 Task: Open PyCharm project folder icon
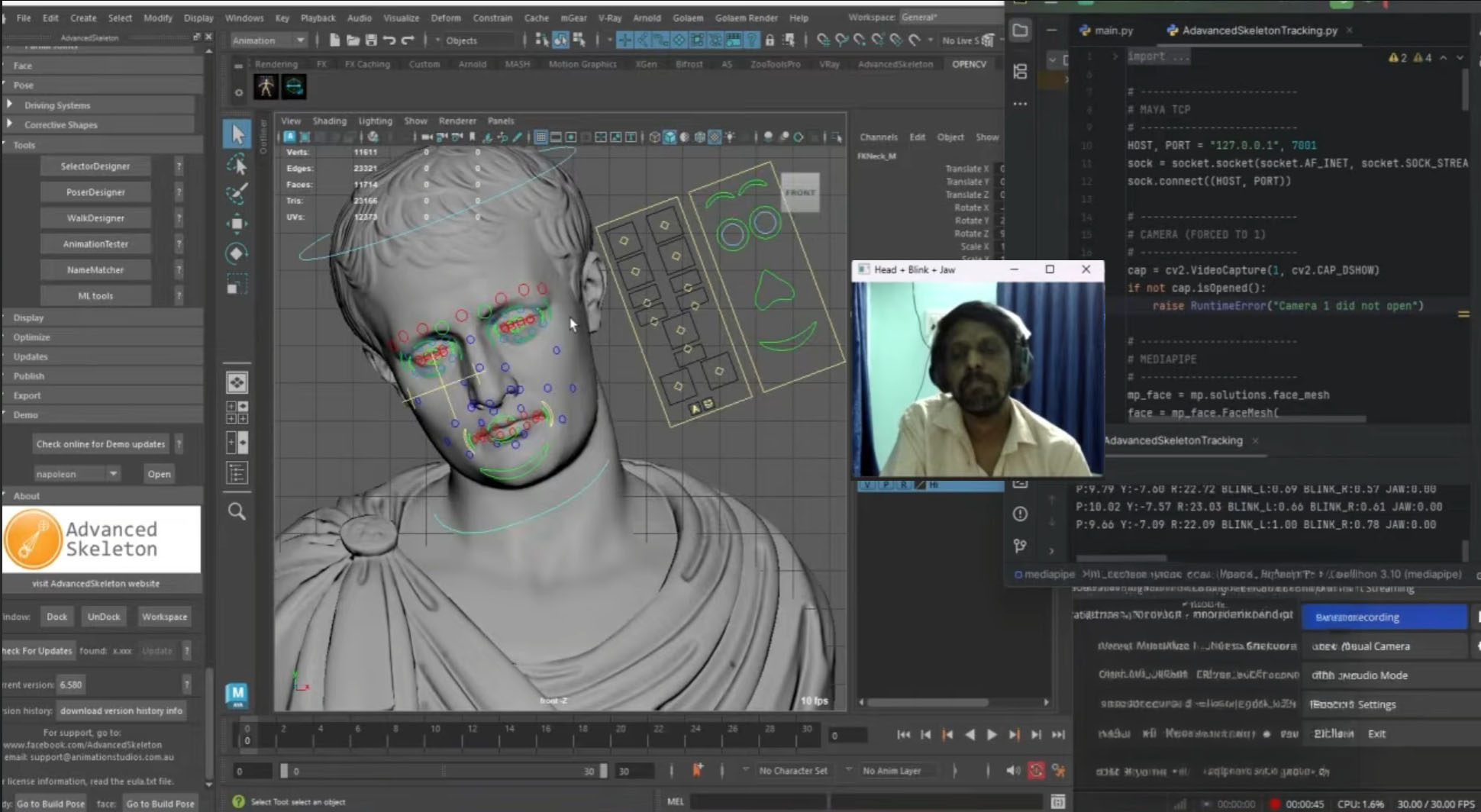click(1020, 31)
